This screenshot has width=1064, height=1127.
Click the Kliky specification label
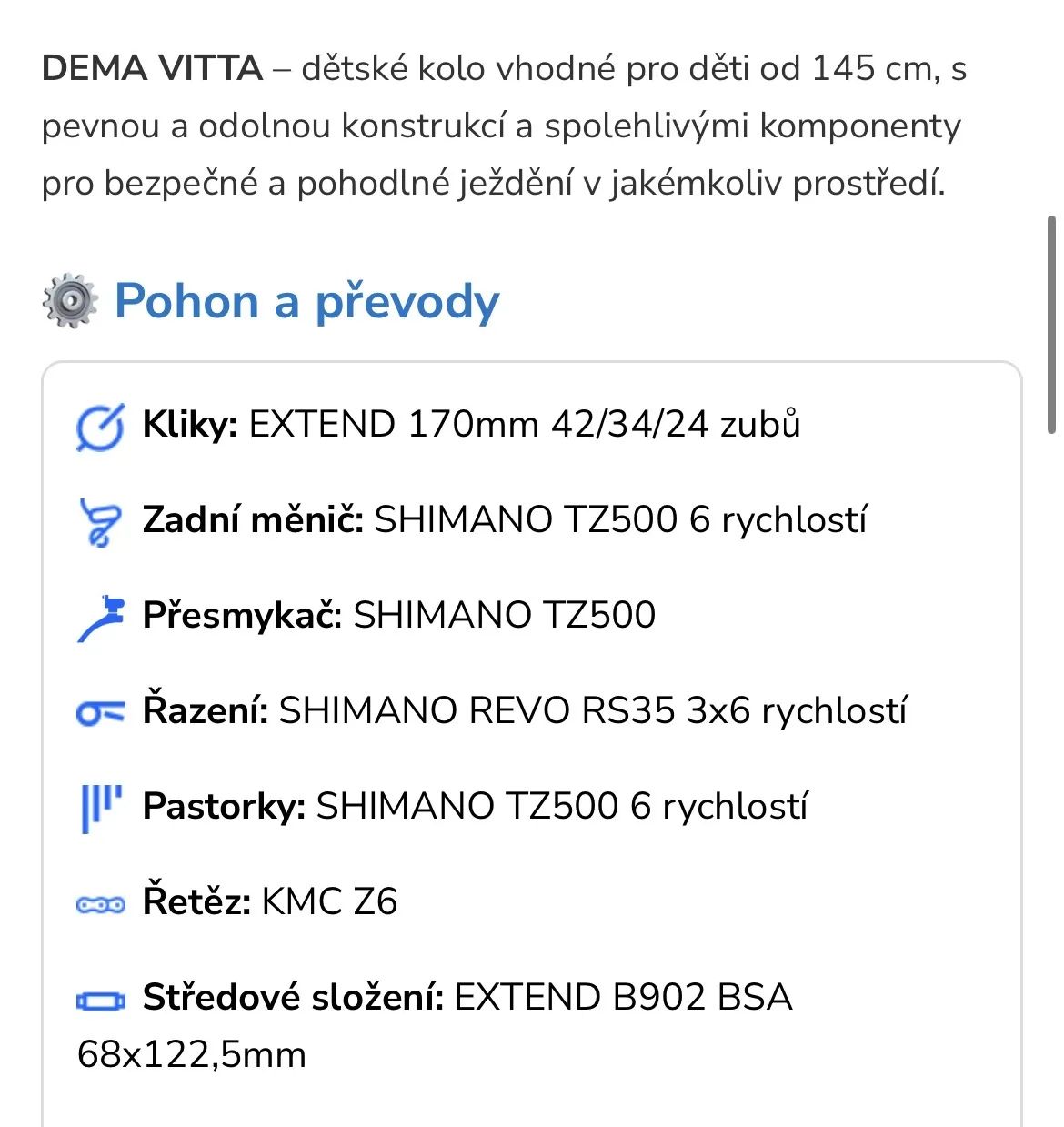click(190, 425)
